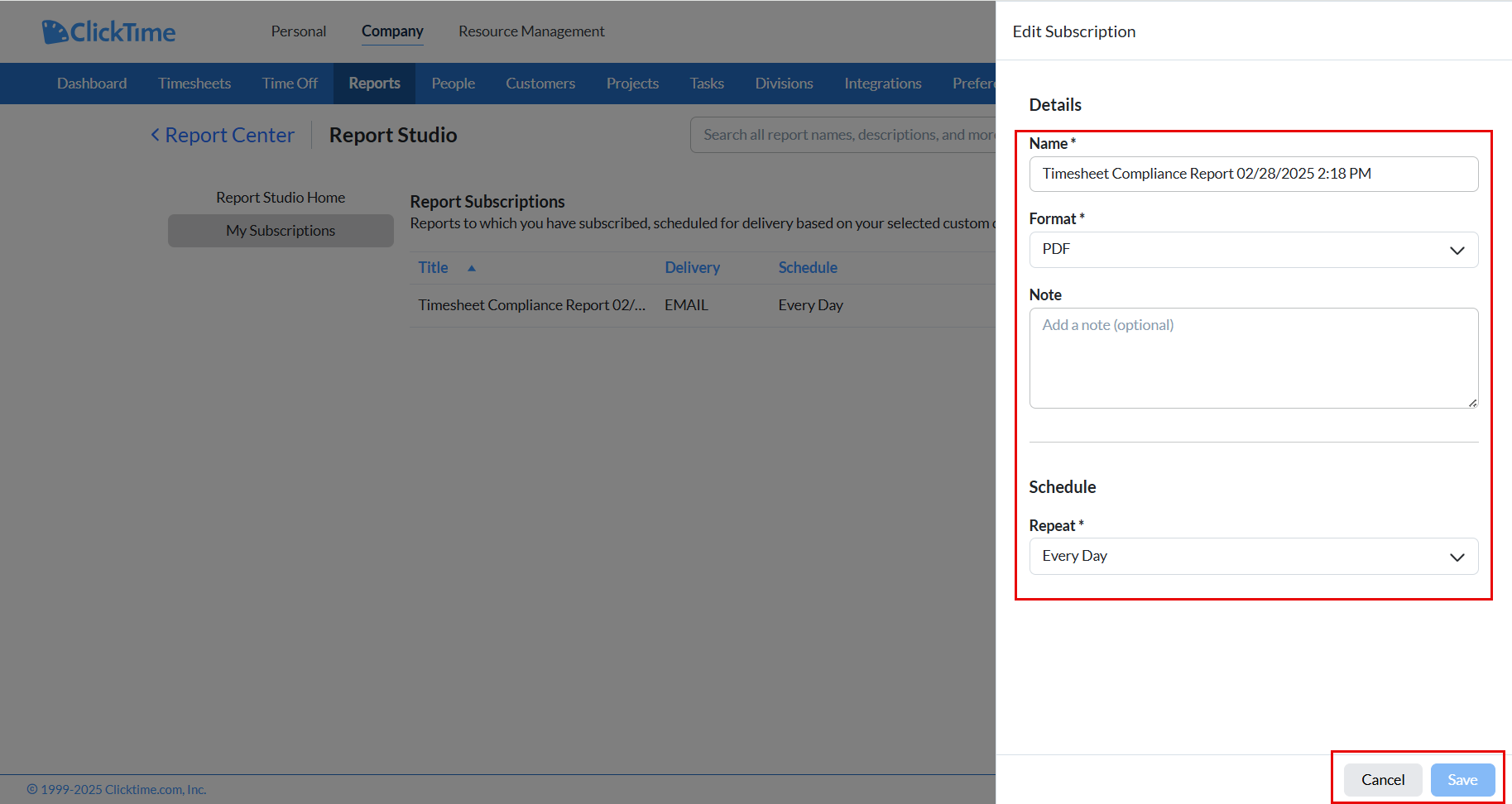This screenshot has width=1512, height=804.
Task: Open the Divisions tab
Action: coord(784,84)
